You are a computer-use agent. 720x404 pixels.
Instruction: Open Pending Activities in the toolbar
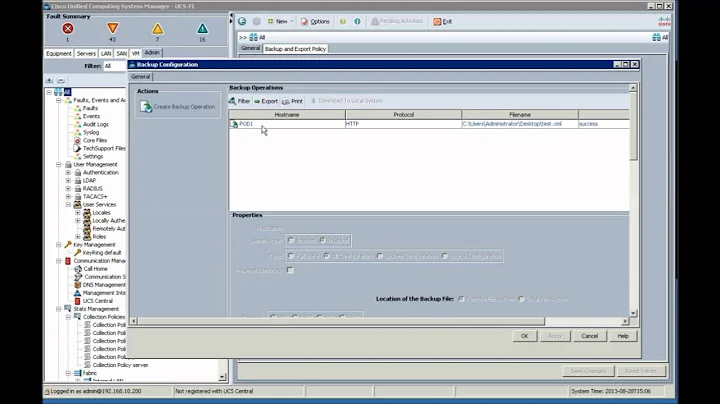[x=397, y=21]
